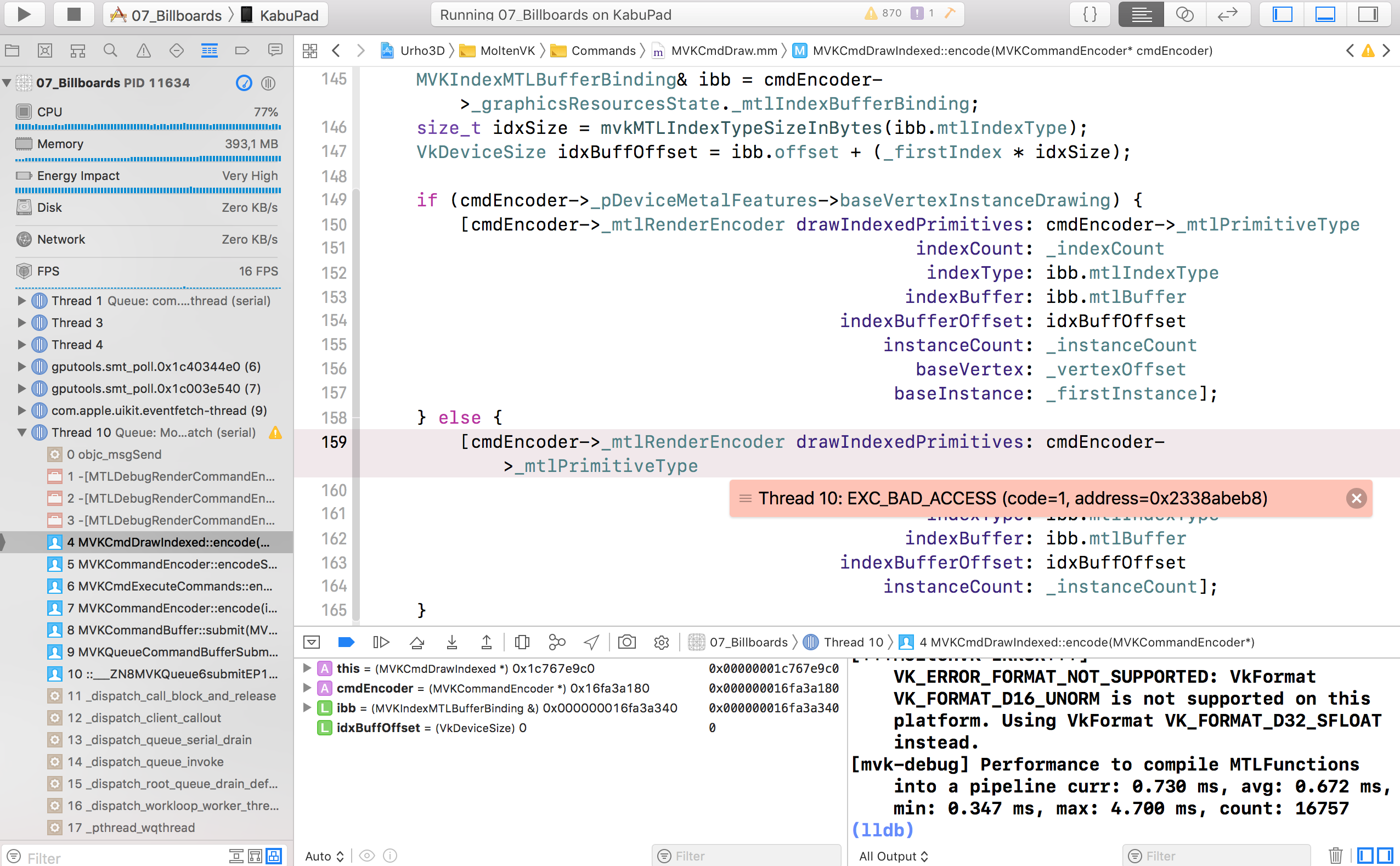Image resolution: width=1400 pixels, height=866 pixels.
Task: Click MVKCmdDraw.mm in the jump bar
Action: point(715,50)
